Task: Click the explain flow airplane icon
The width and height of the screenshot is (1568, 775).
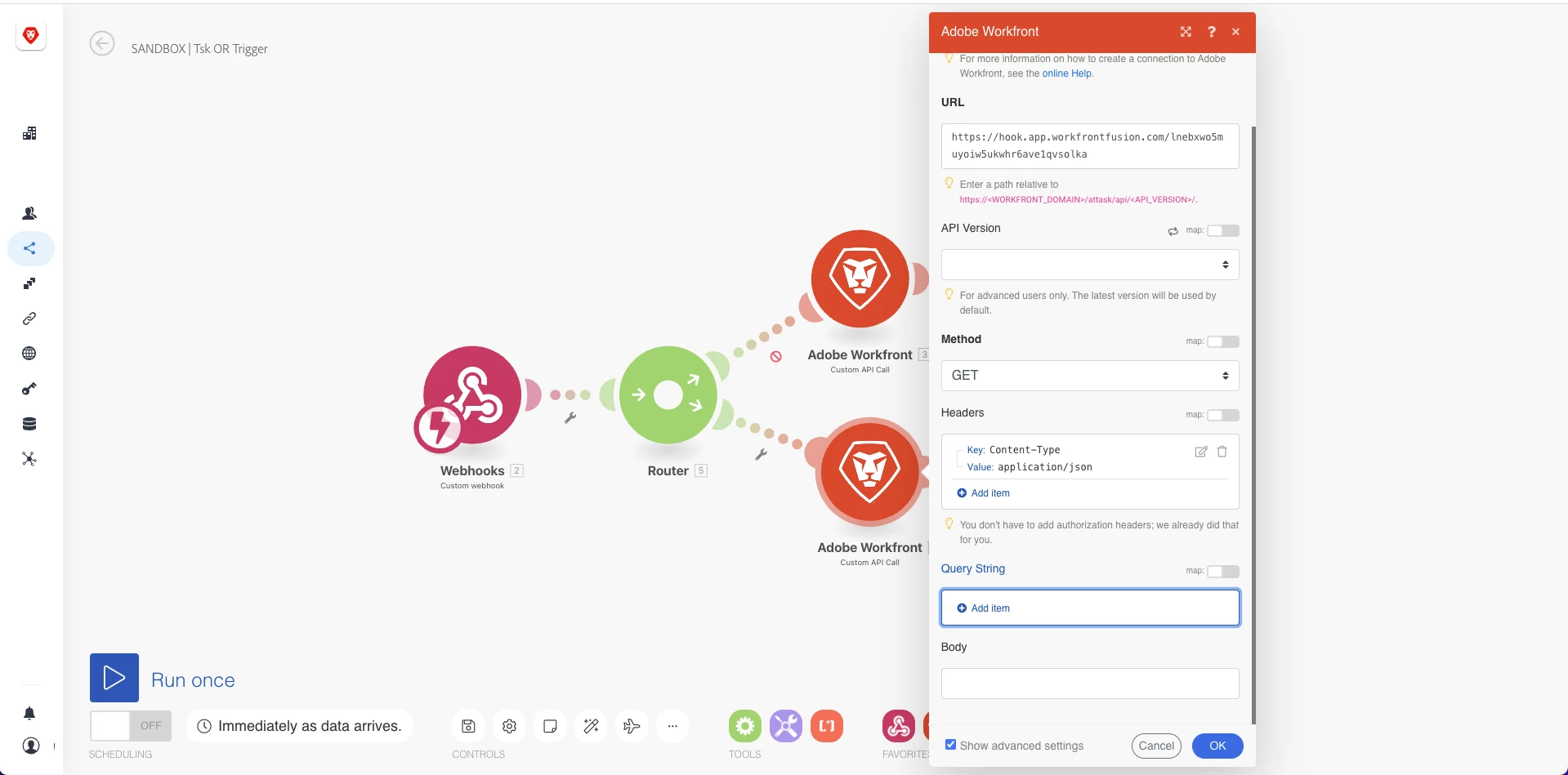Action: 632,726
